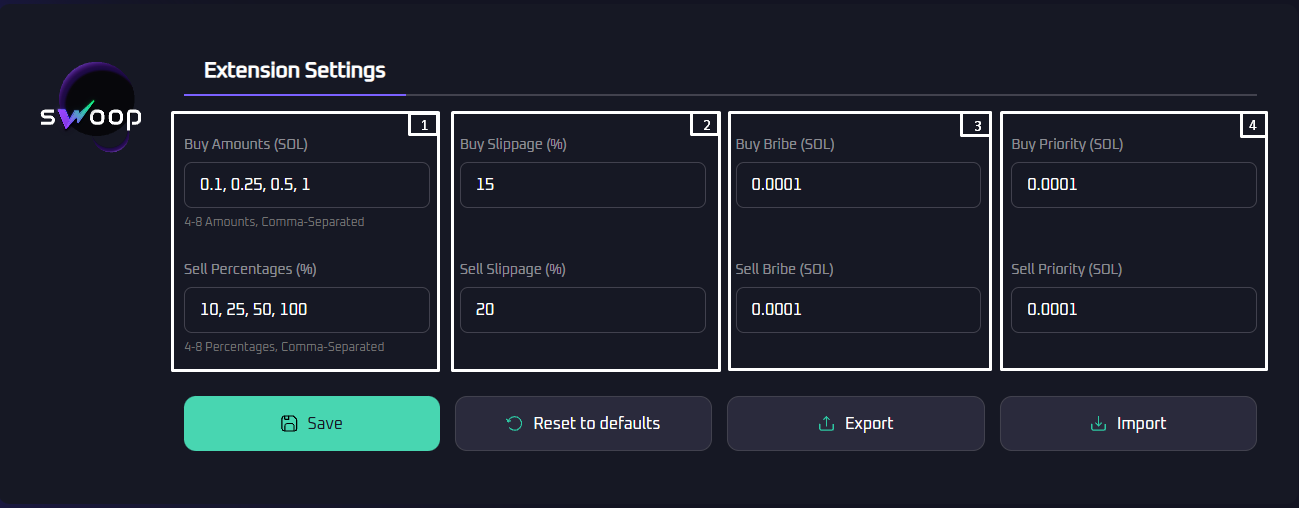Click the Import download arrow icon

coord(1098,423)
